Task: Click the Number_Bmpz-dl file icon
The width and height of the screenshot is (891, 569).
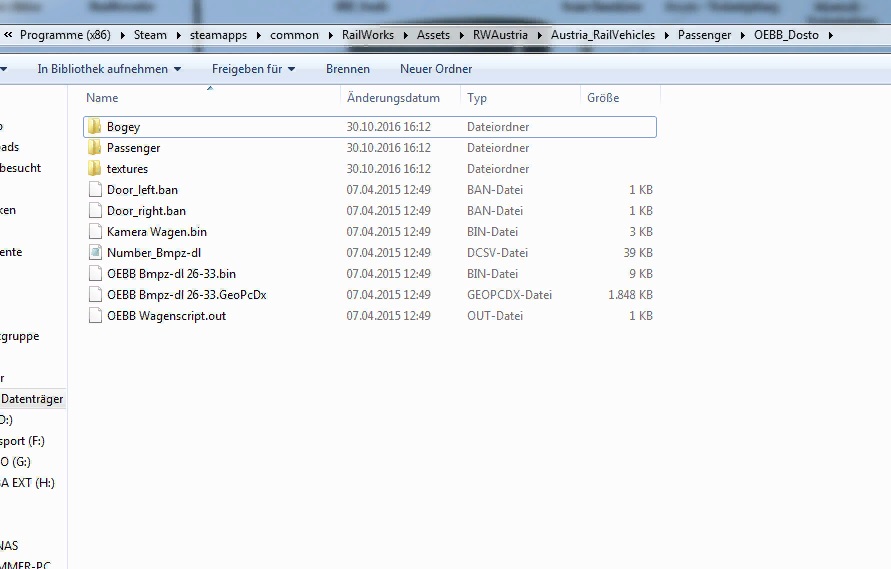Action: pos(95,252)
